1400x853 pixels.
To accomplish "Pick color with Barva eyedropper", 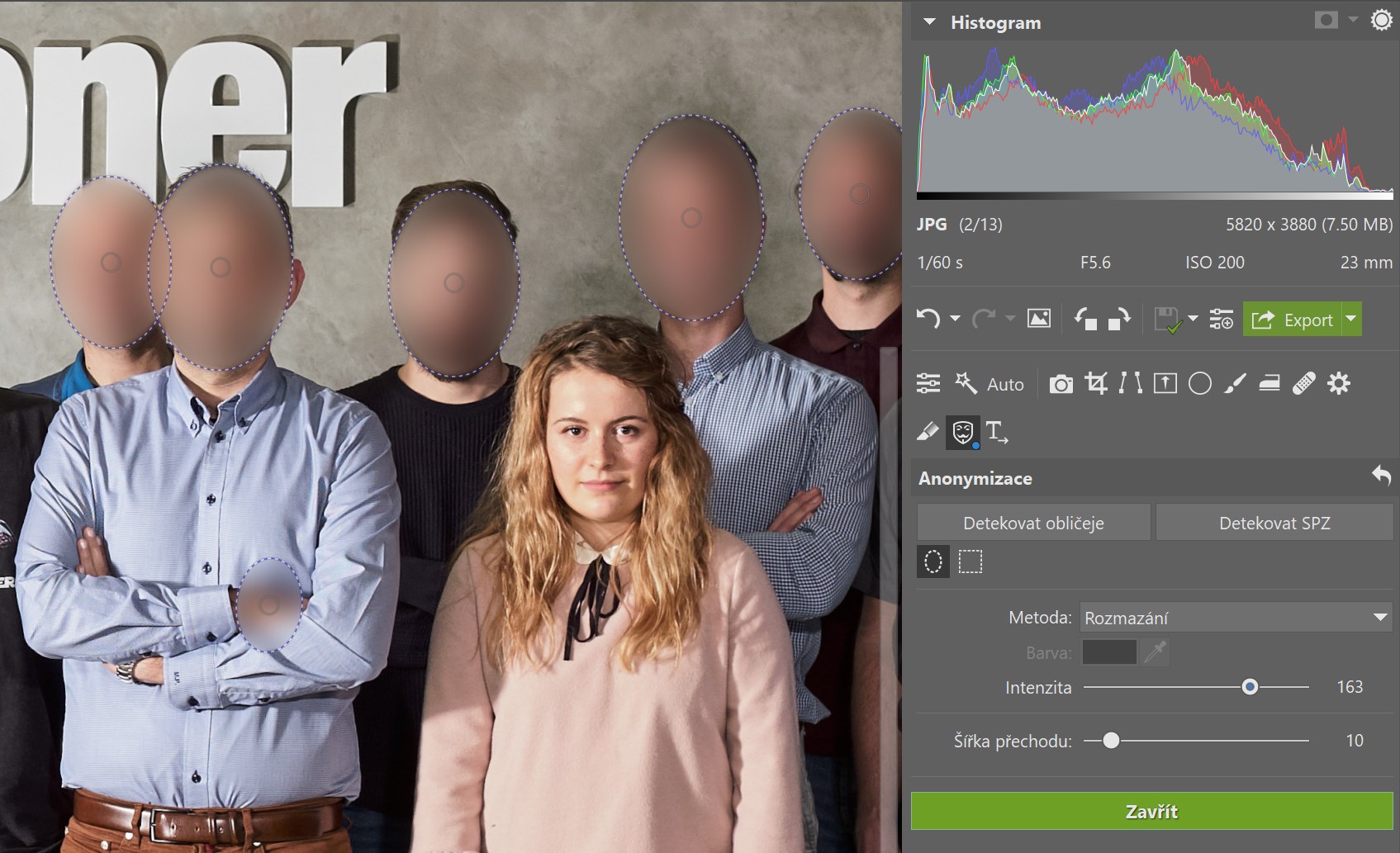I will pos(1156,652).
